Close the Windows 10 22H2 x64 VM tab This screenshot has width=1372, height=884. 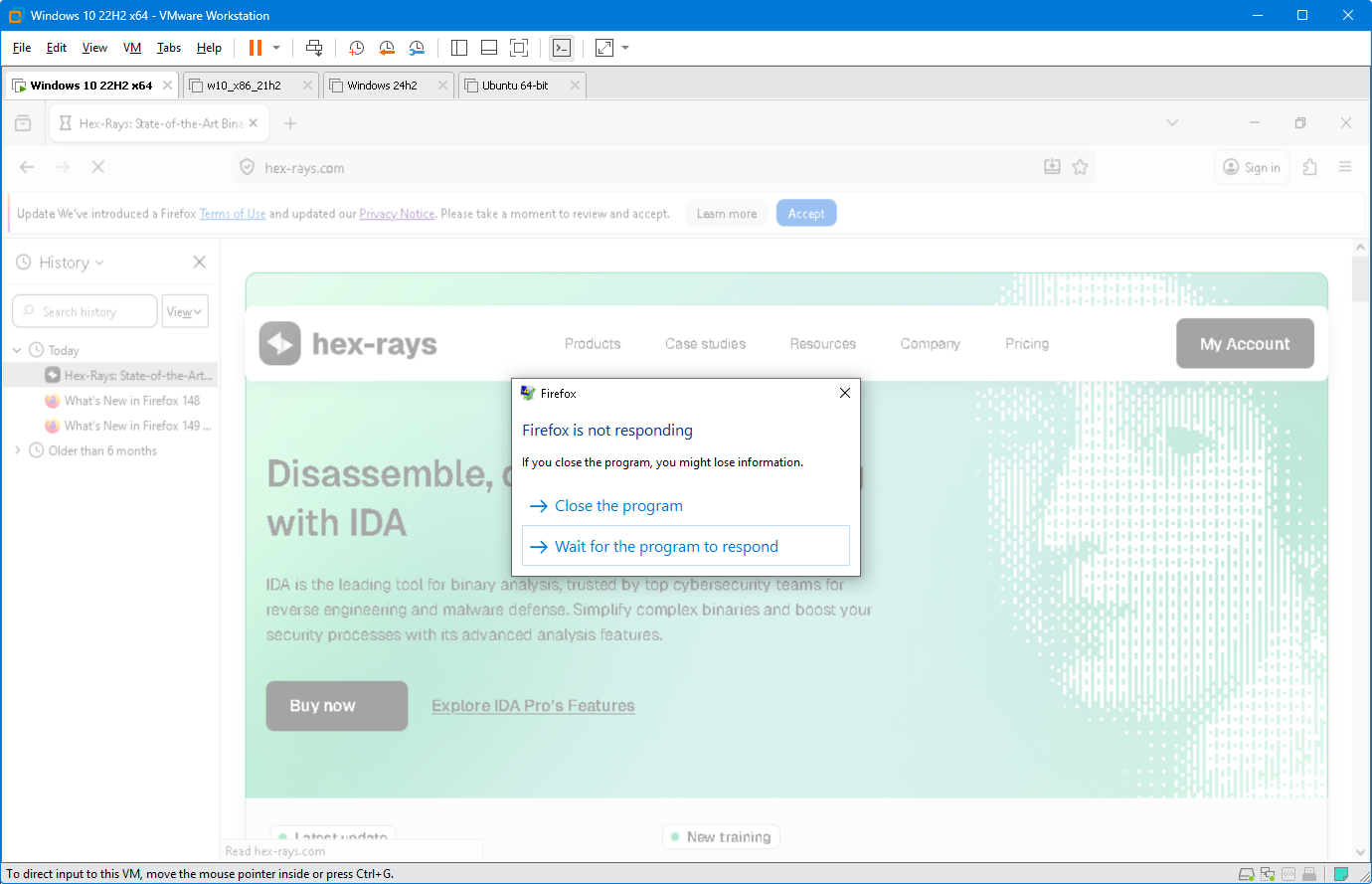[x=167, y=86]
